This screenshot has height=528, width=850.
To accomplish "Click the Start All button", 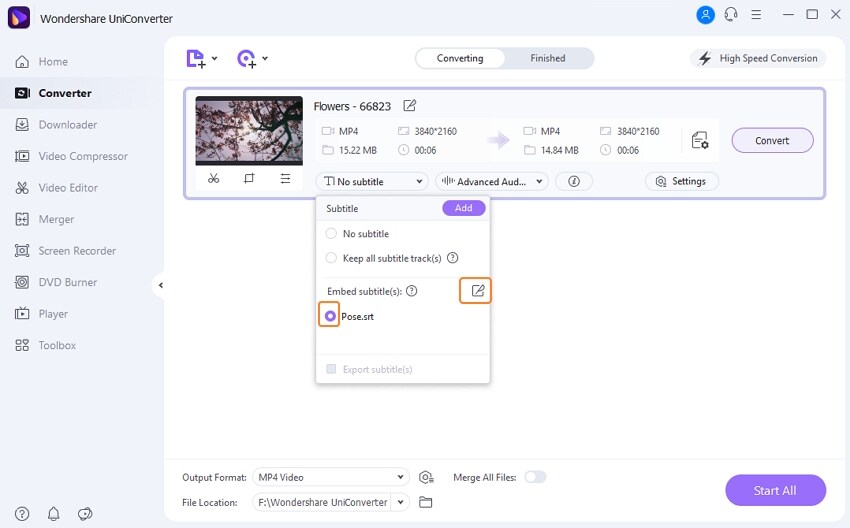I will (775, 491).
